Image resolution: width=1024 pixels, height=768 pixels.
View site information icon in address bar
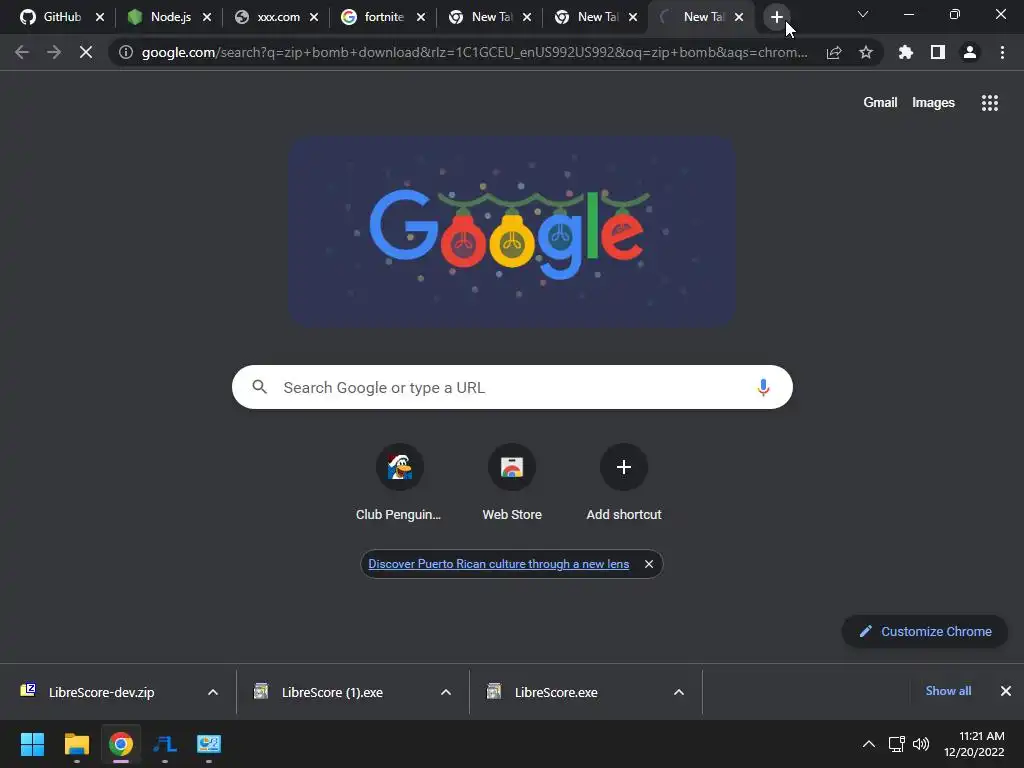pos(126,52)
